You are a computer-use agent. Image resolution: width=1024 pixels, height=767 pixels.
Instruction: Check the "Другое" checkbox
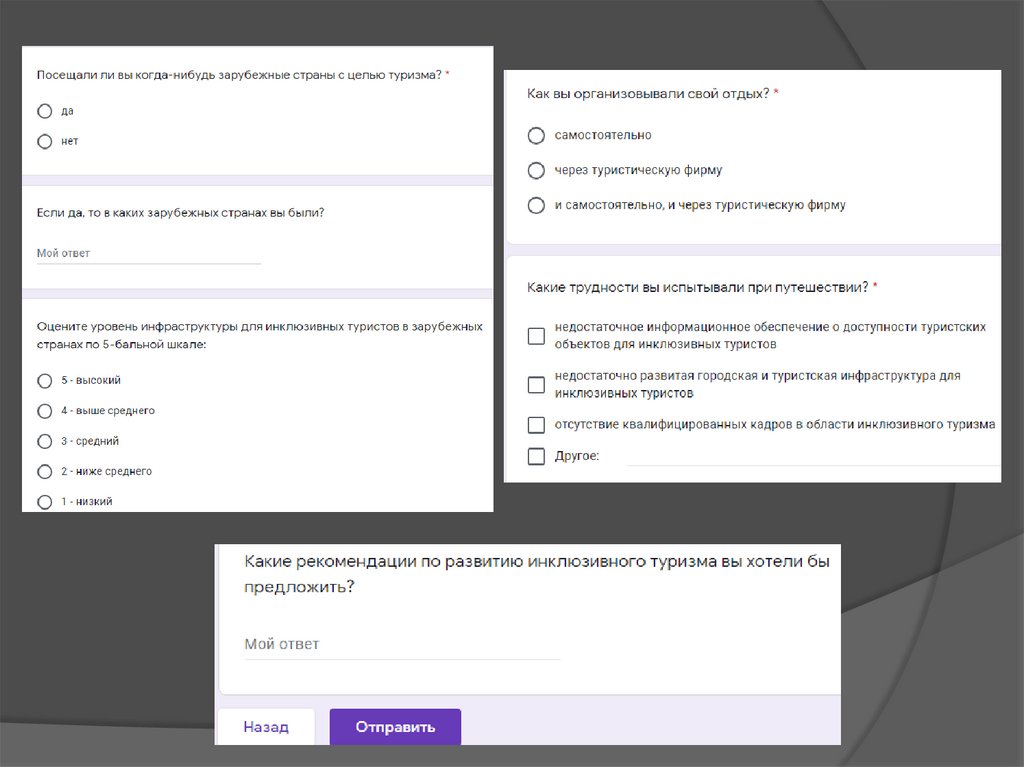pos(536,457)
